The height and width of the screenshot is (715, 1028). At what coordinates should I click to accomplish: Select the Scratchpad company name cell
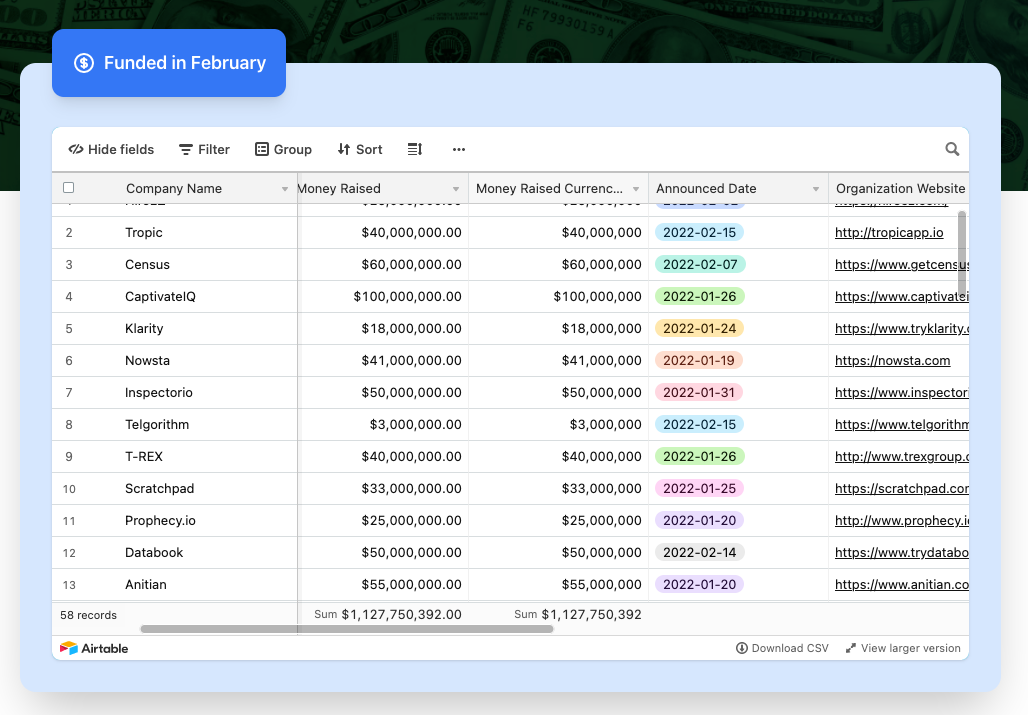tap(175, 489)
